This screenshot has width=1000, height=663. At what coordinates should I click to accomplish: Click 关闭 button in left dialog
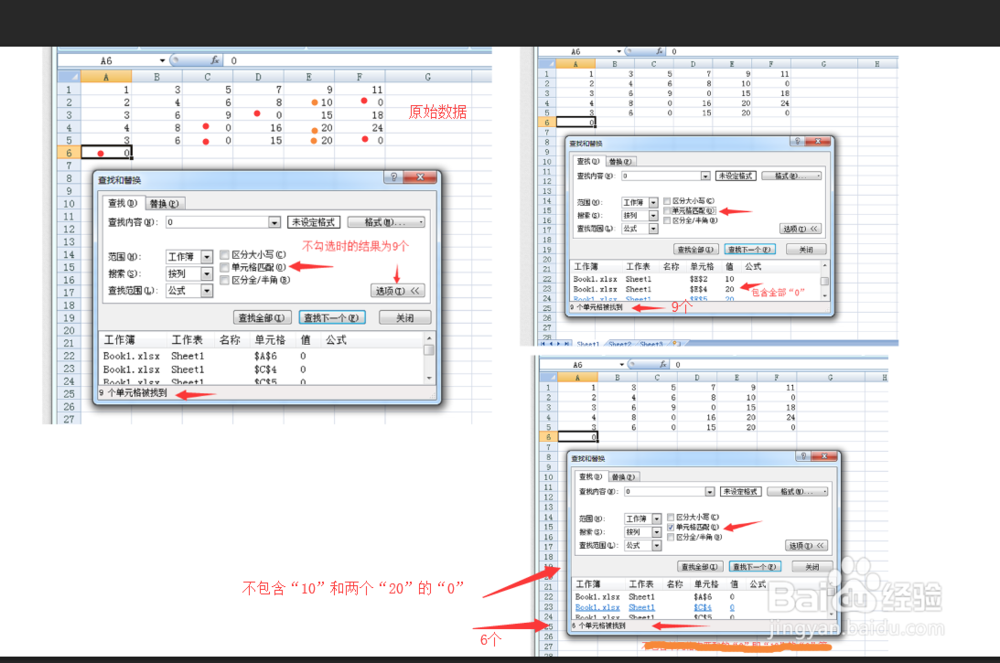(405, 317)
